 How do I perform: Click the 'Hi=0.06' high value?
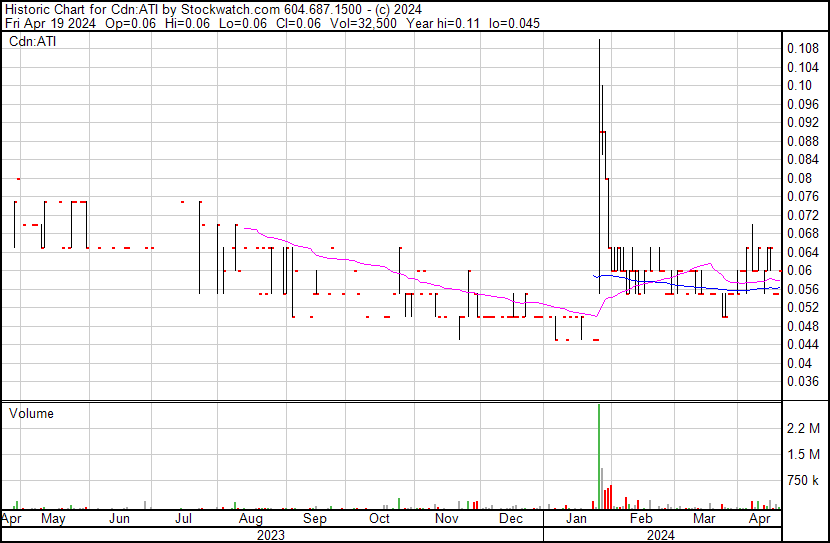[x=187, y=23]
